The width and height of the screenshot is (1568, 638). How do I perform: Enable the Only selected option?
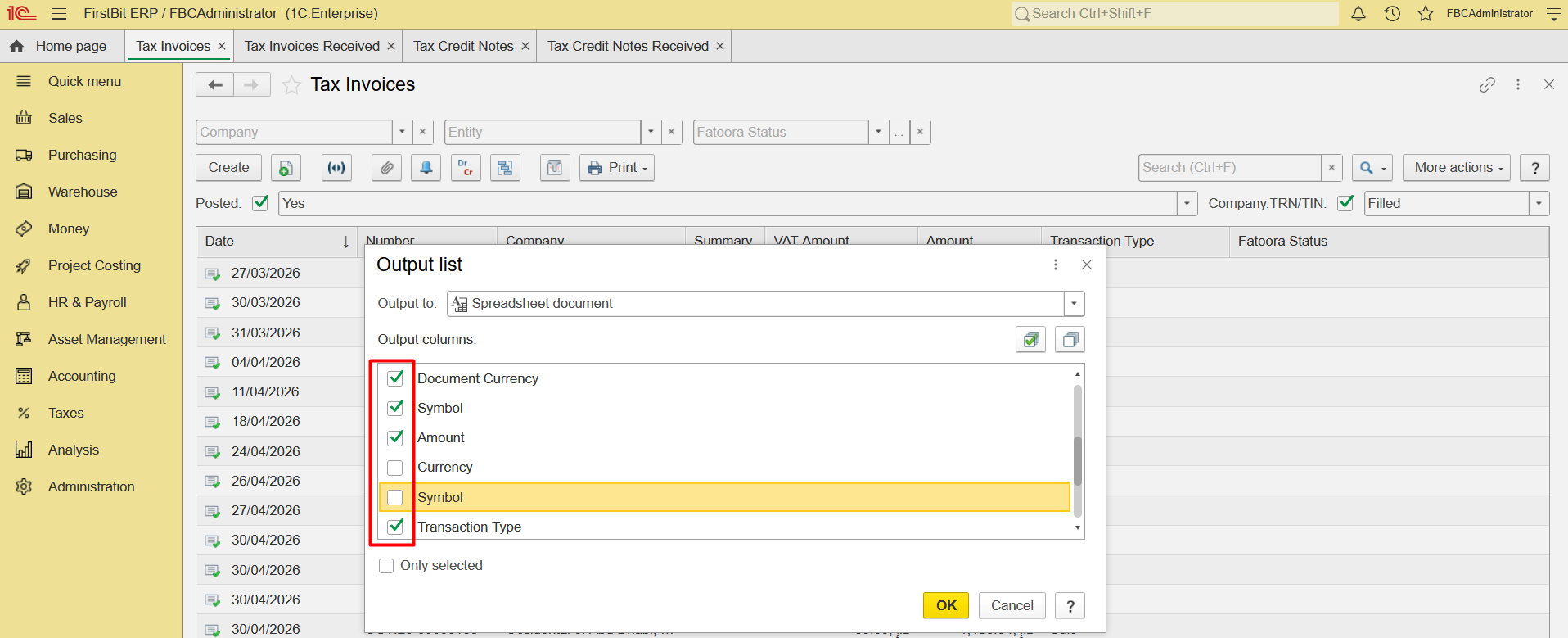(x=386, y=566)
